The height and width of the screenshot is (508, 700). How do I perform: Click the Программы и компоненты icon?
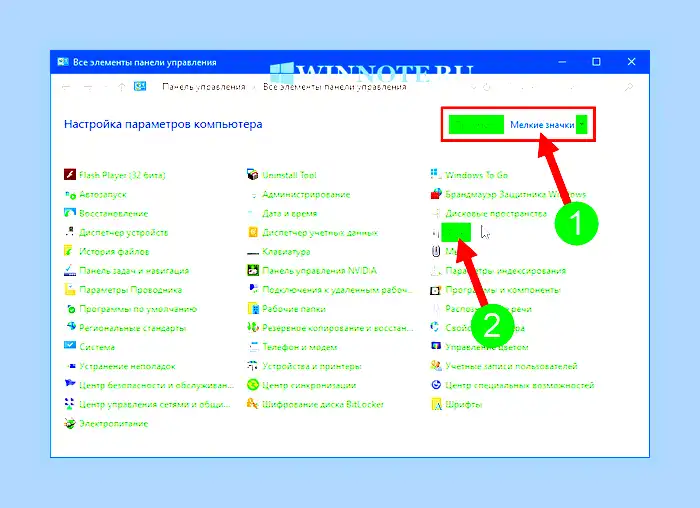coord(436,290)
